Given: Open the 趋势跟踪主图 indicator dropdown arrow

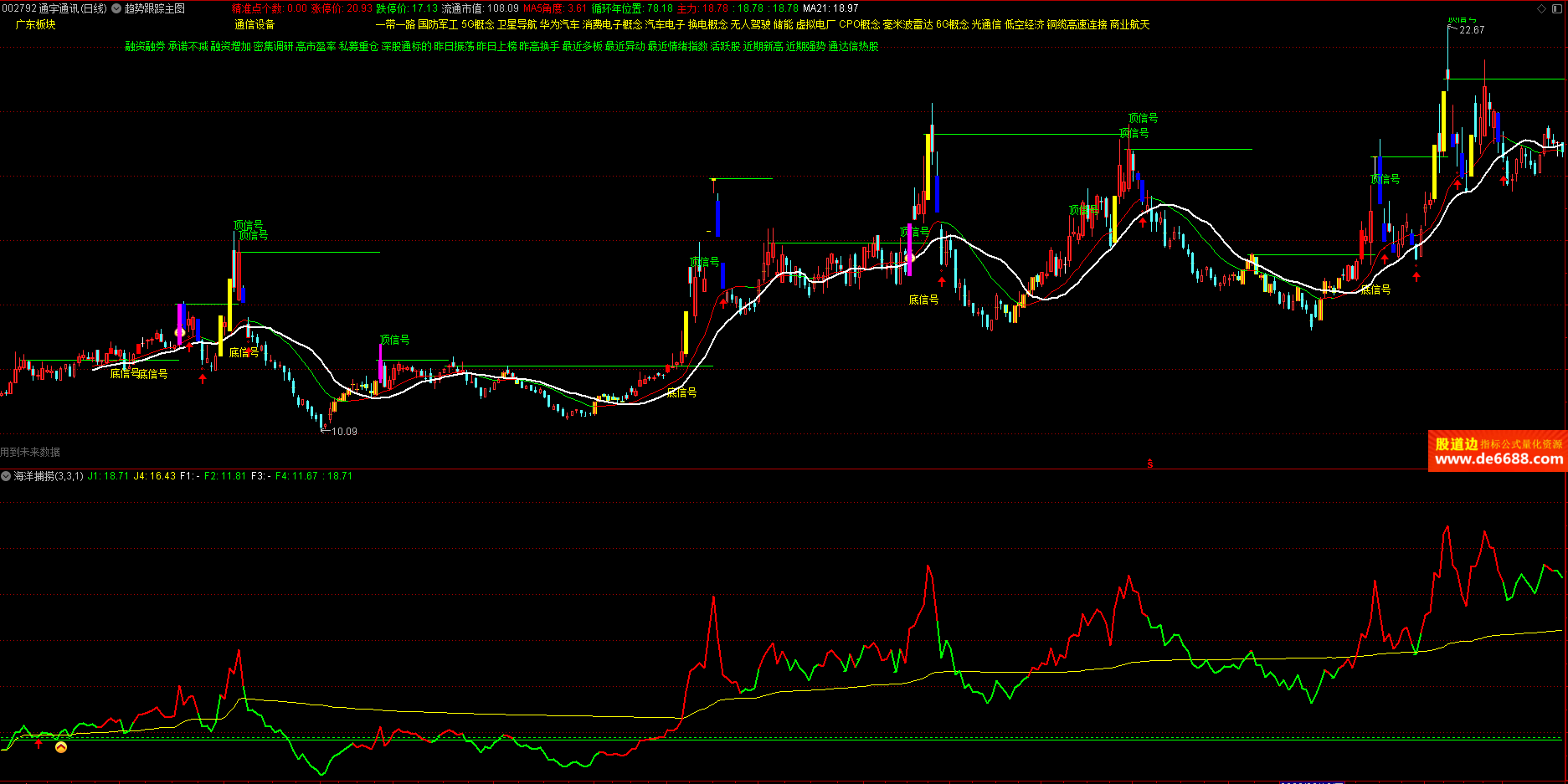Looking at the screenshot, I should click(116, 8).
